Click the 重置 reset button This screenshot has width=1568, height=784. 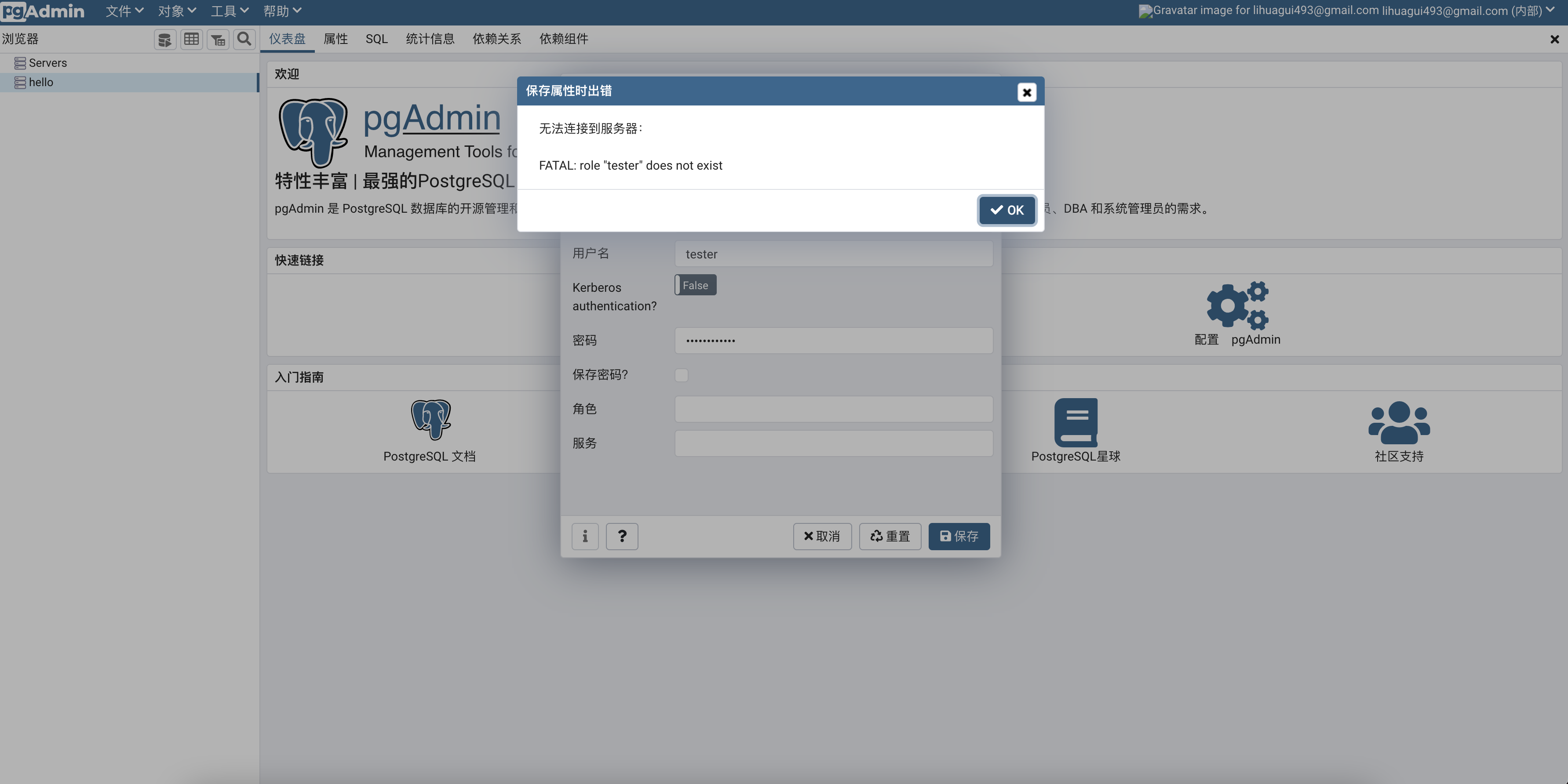890,537
